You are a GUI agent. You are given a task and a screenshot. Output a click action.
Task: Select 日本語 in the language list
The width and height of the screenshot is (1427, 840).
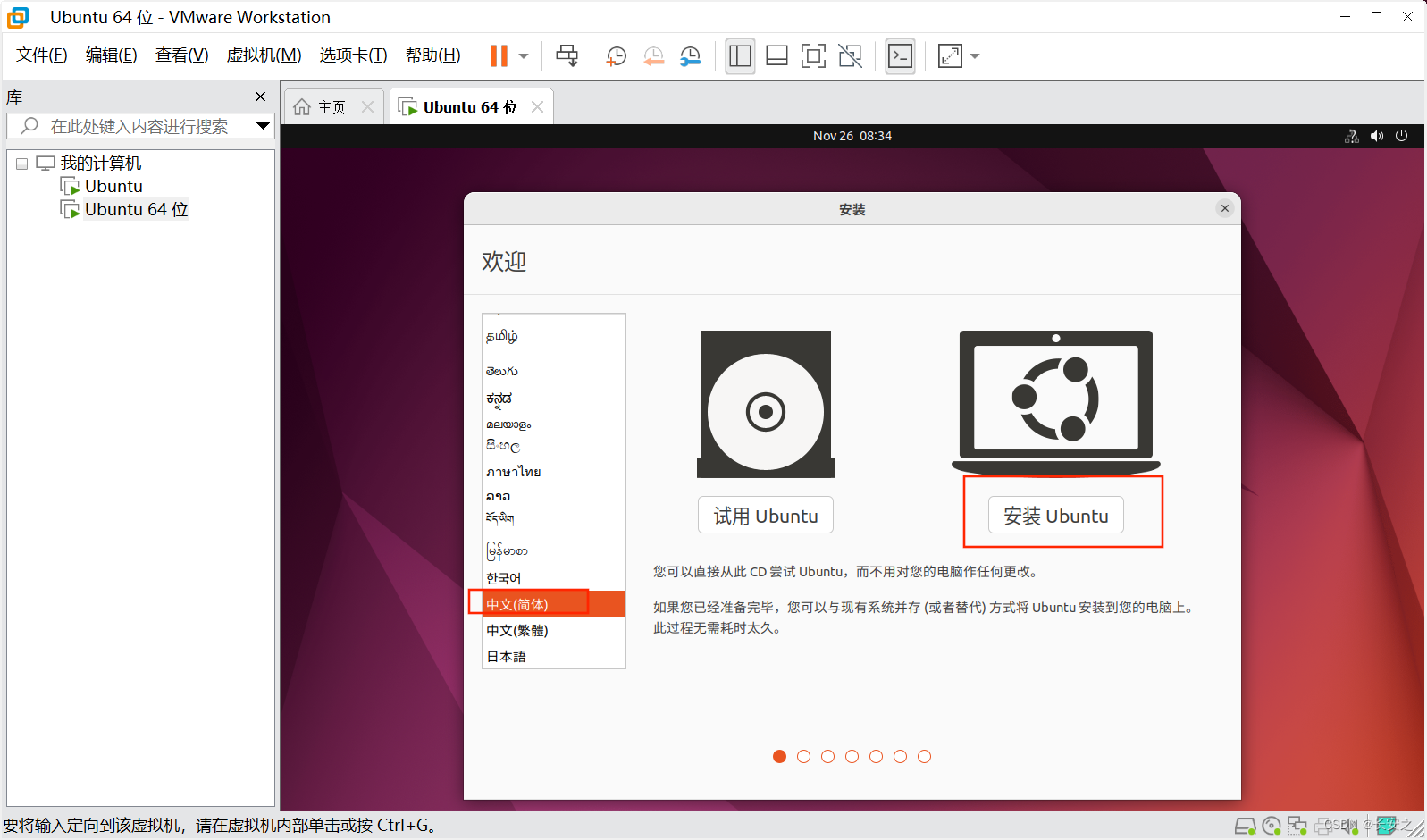click(506, 656)
